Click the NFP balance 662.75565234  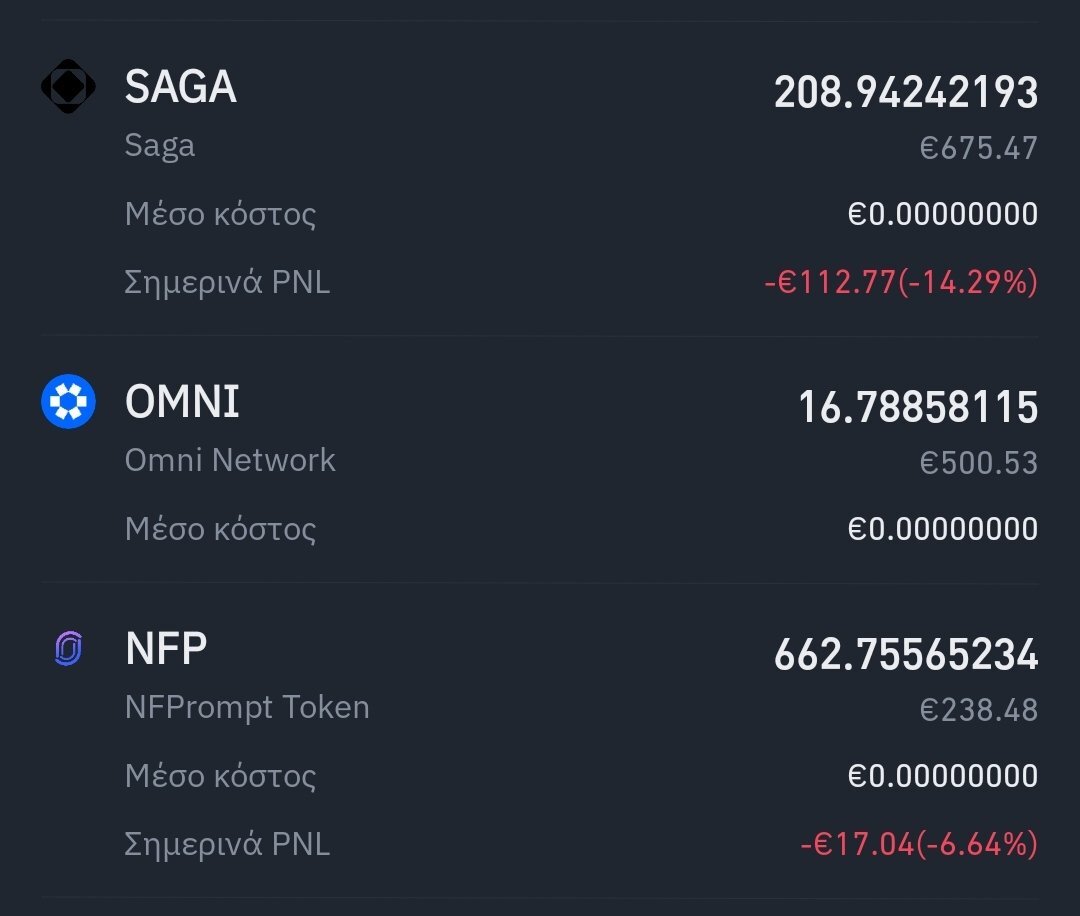pyautogui.click(x=906, y=654)
